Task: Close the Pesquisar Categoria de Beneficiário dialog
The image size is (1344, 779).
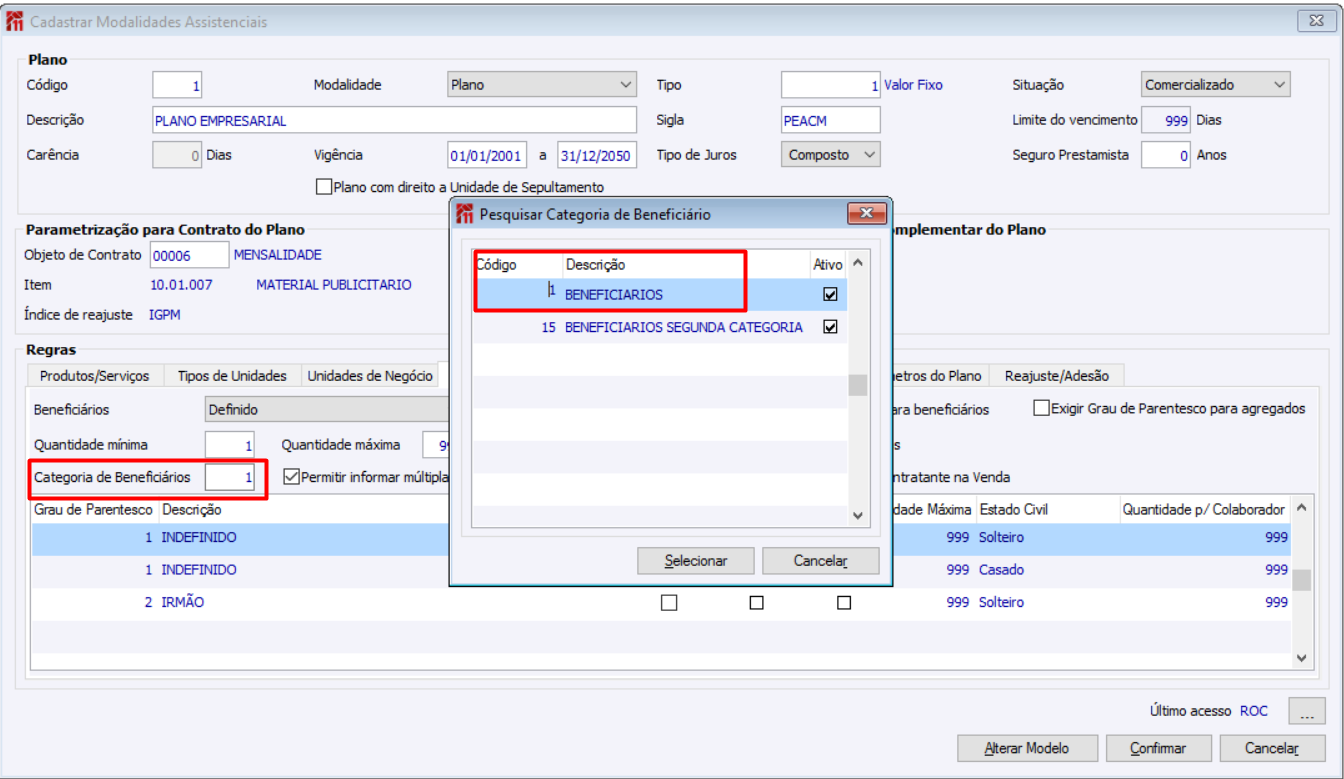Action: click(865, 213)
